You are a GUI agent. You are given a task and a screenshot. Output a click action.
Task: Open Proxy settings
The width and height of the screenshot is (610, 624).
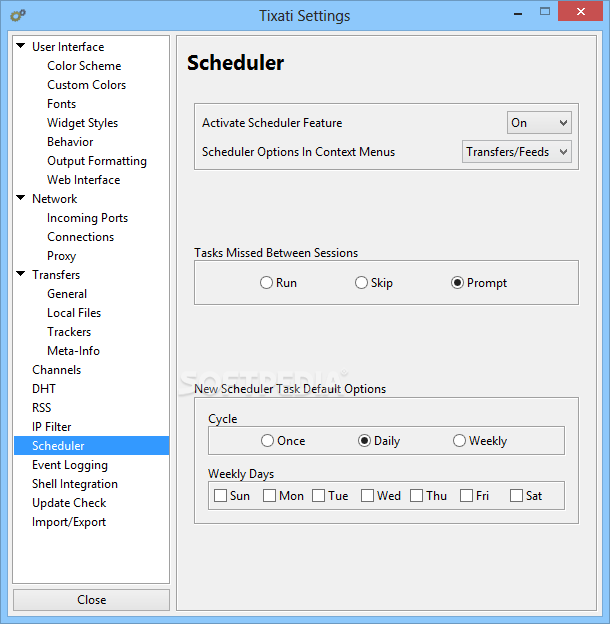click(x=61, y=256)
